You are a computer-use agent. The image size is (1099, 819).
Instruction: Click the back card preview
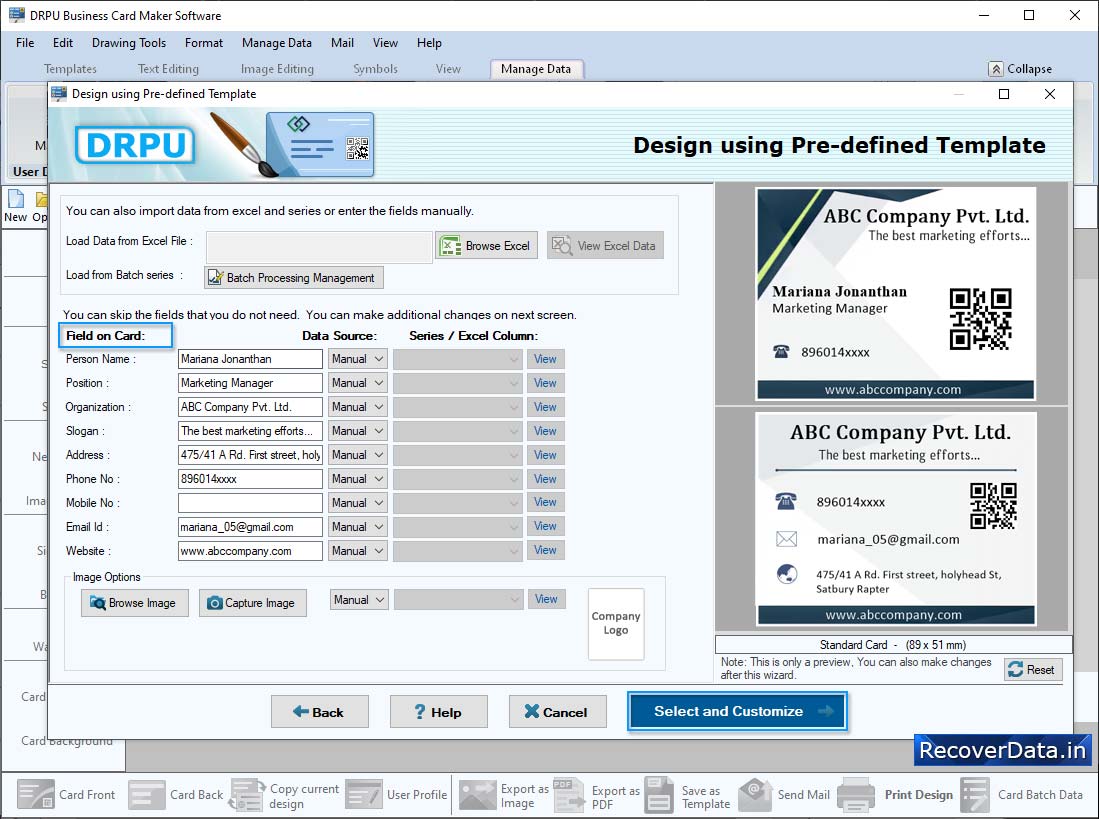[x=895, y=518]
